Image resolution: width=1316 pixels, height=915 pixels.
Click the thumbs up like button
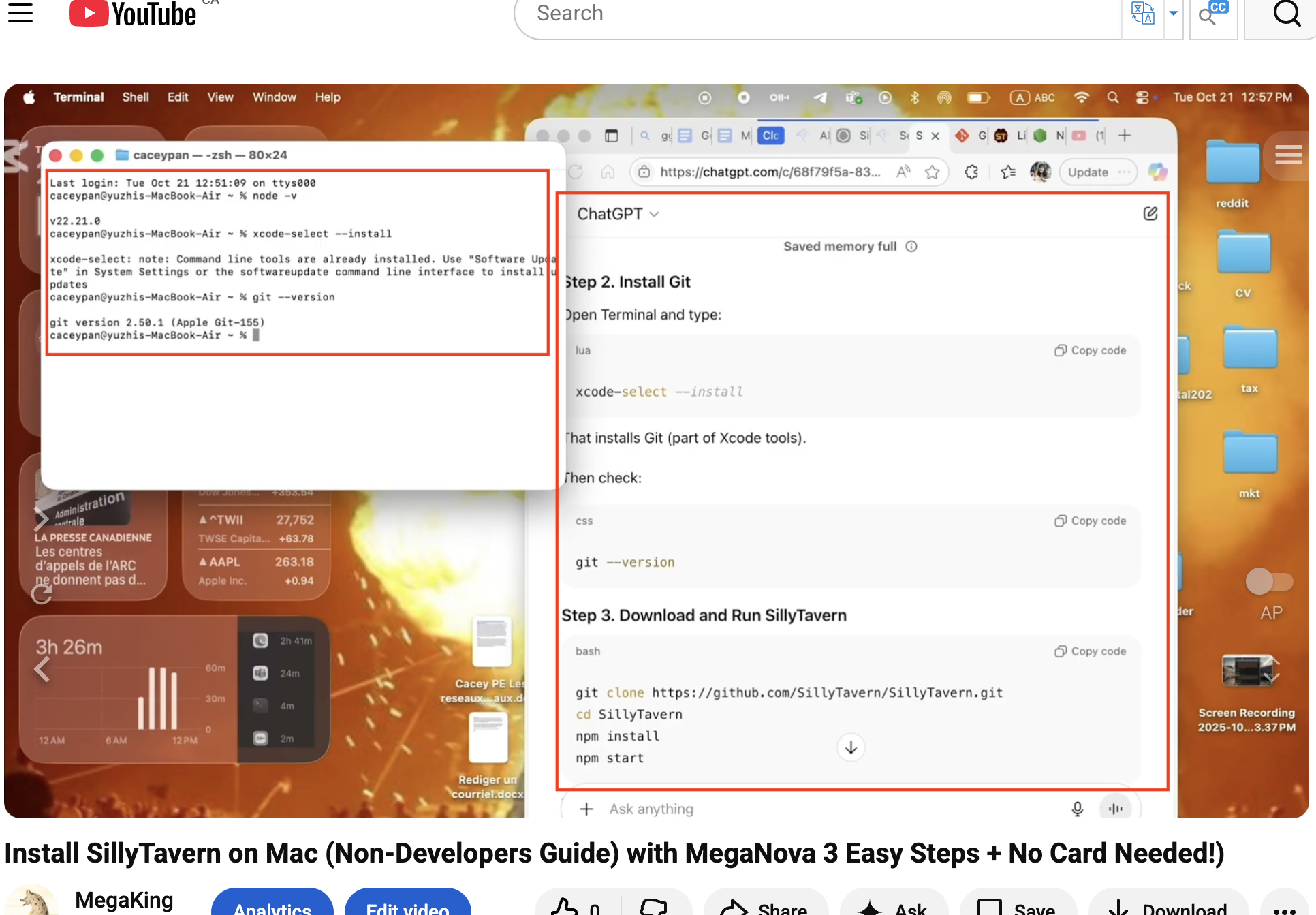tap(574, 906)
